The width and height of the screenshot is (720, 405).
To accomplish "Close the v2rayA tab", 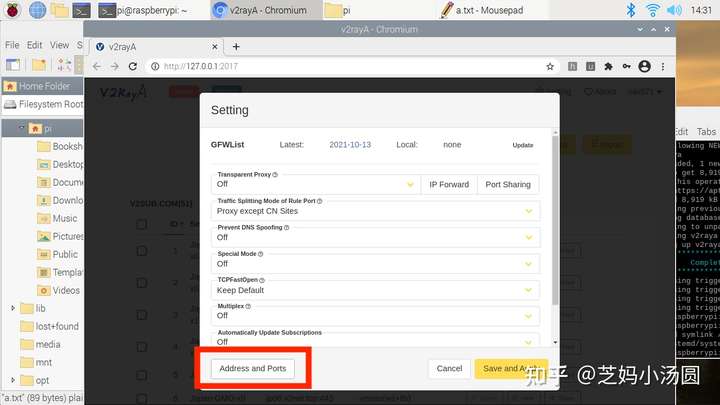I will [214, 46].
